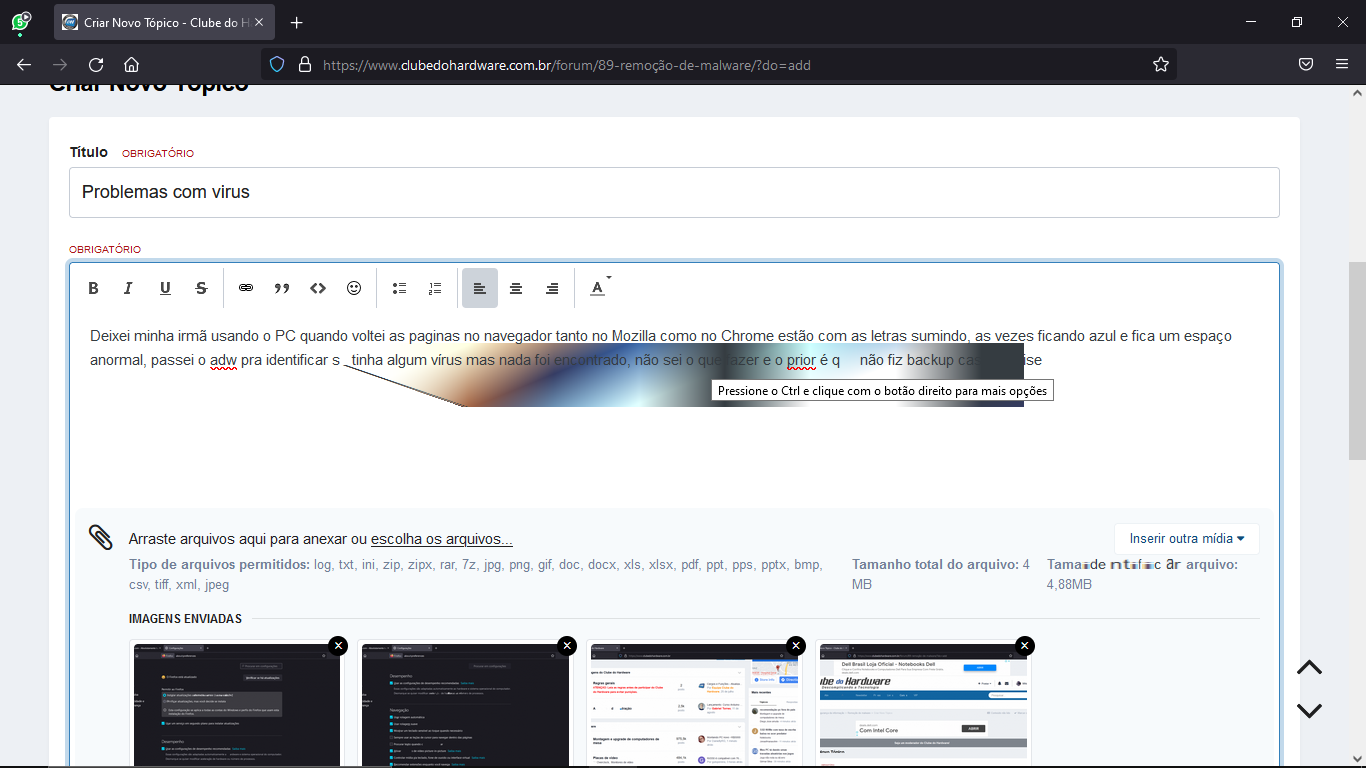Viewport: 1366px width, 768px height.
Task: Open the browser home page
Action: 131,64
